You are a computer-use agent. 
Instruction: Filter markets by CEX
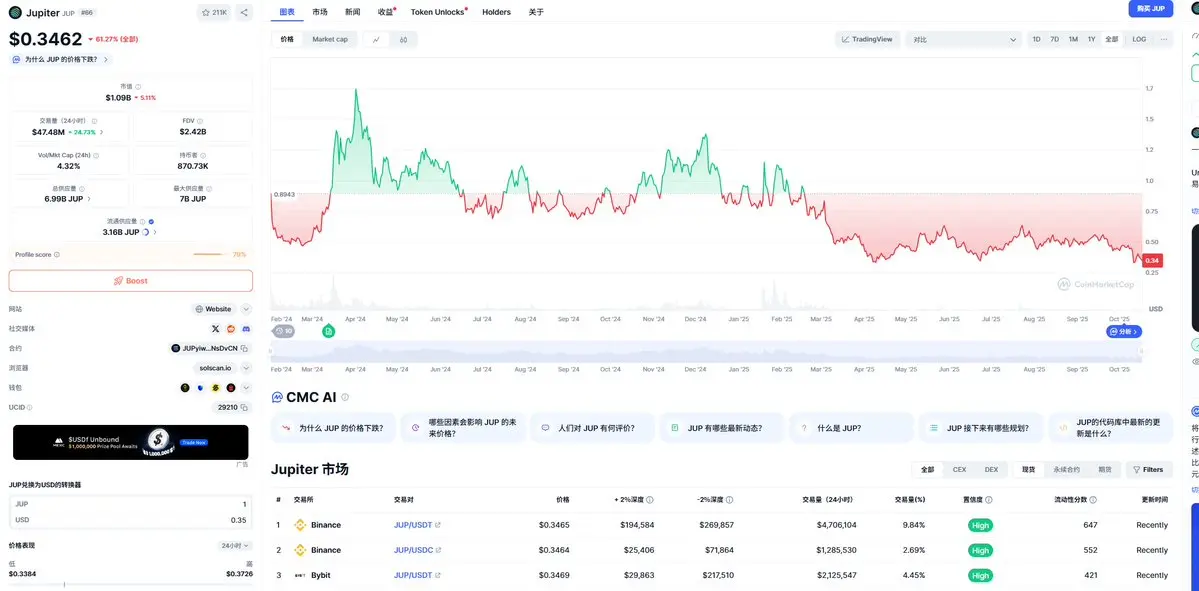(x=959, y=469)
